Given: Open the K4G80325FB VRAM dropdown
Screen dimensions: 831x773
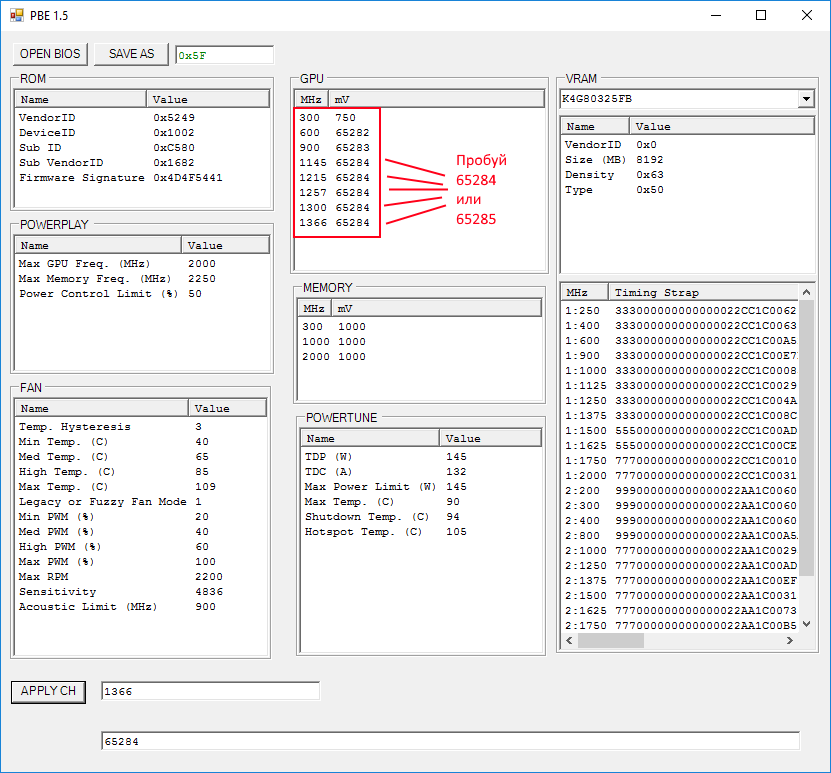Looking at the screenshot, I should 806,99.
